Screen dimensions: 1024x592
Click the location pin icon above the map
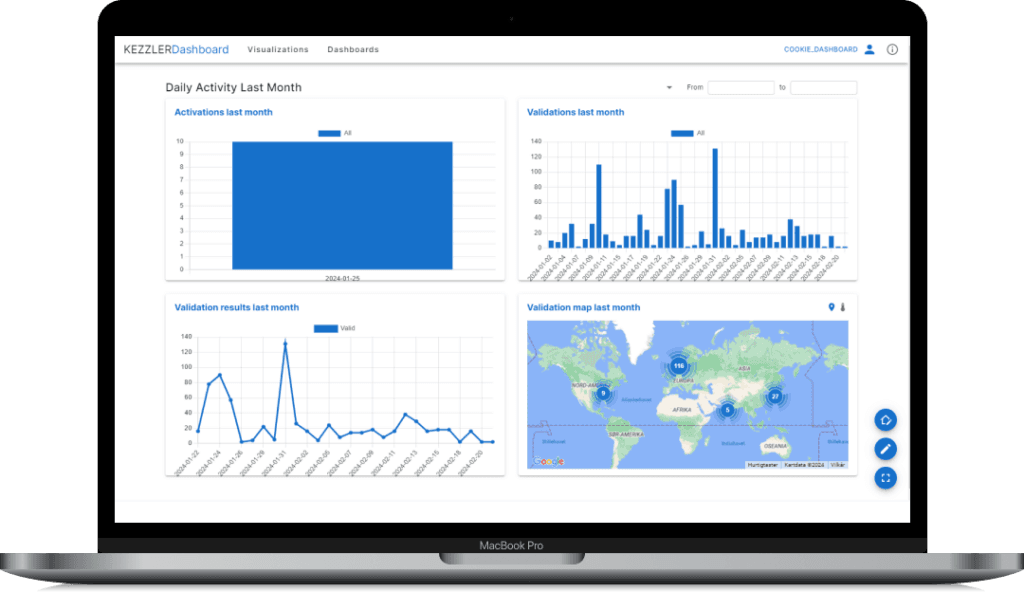click(x=830, y=307)
